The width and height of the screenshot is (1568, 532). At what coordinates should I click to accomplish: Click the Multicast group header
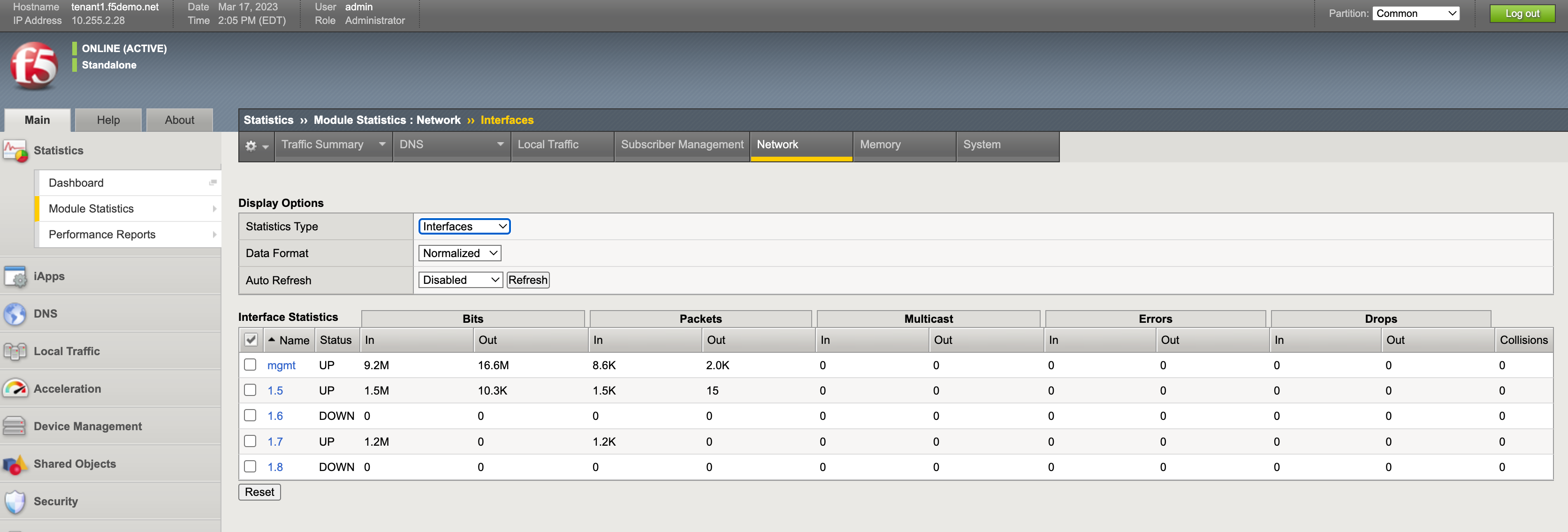coord(928,319)
